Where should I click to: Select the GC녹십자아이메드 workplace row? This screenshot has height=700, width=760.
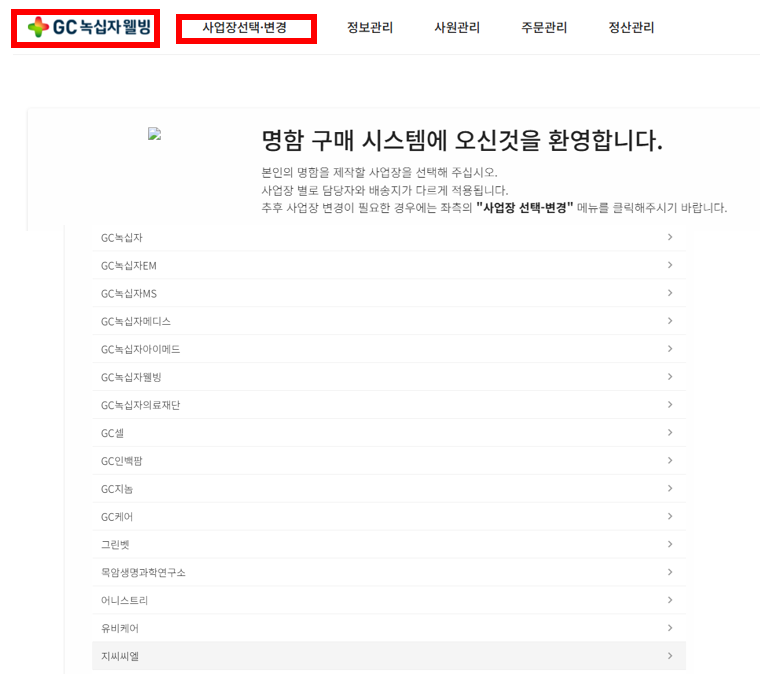[x=389, y=349]
